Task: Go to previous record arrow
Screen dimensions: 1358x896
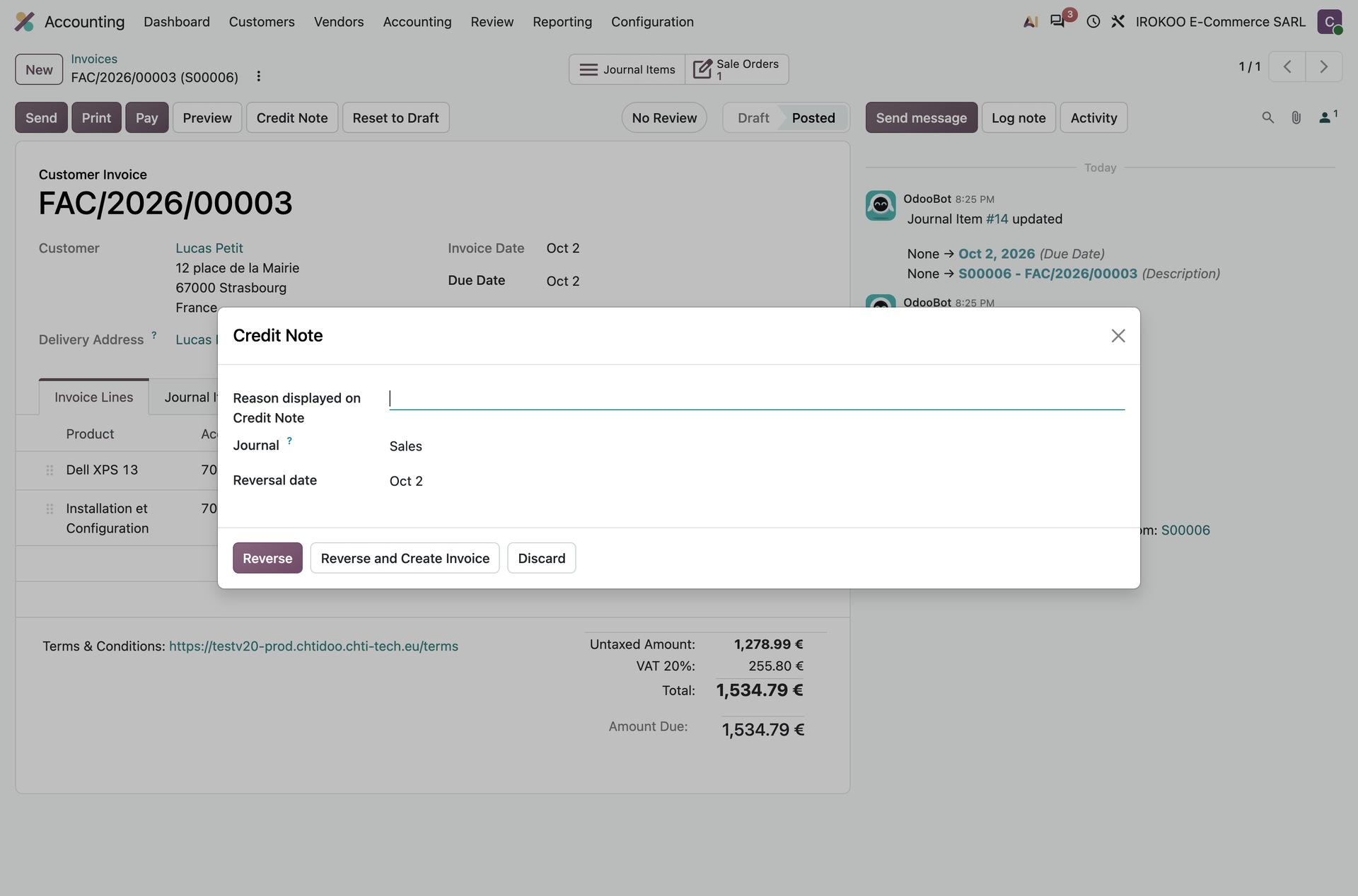Action: pyautogui.click(x=1287, y=67)
